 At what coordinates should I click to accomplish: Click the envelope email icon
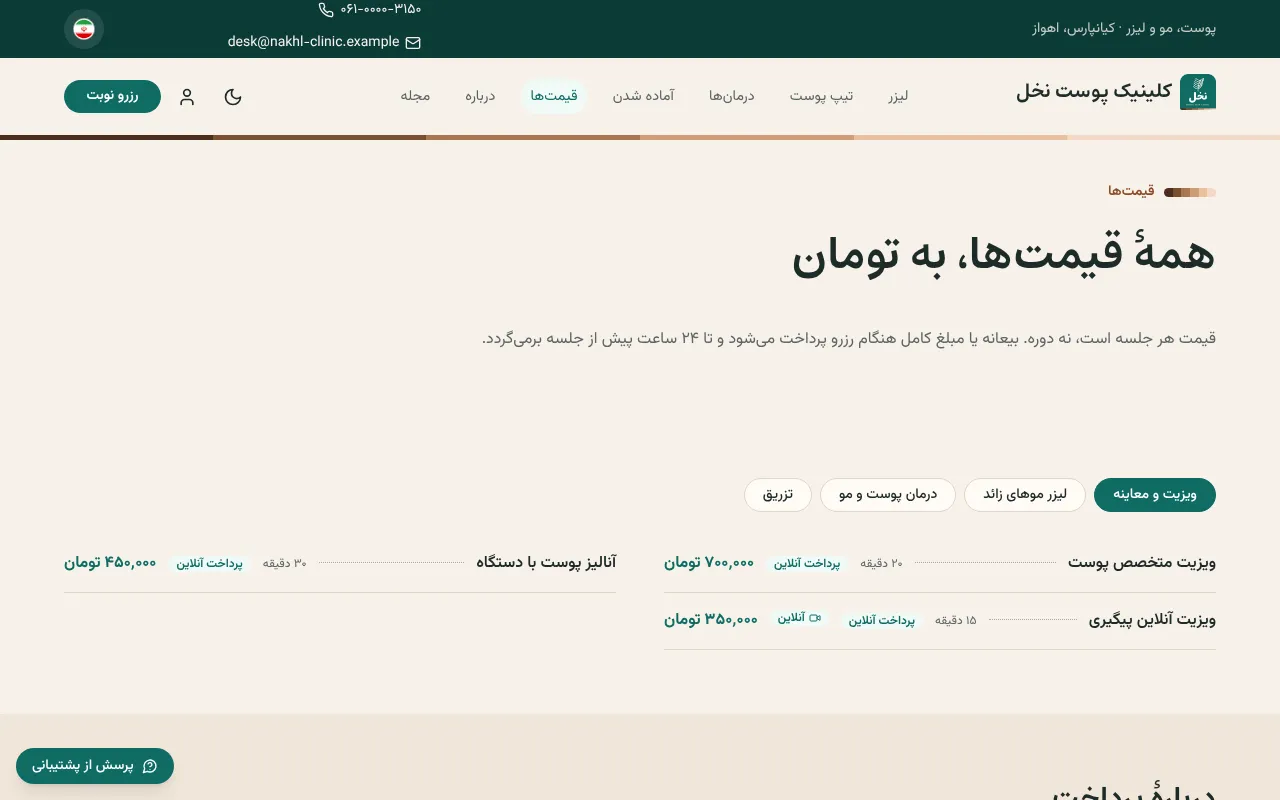tap(413, 42)
